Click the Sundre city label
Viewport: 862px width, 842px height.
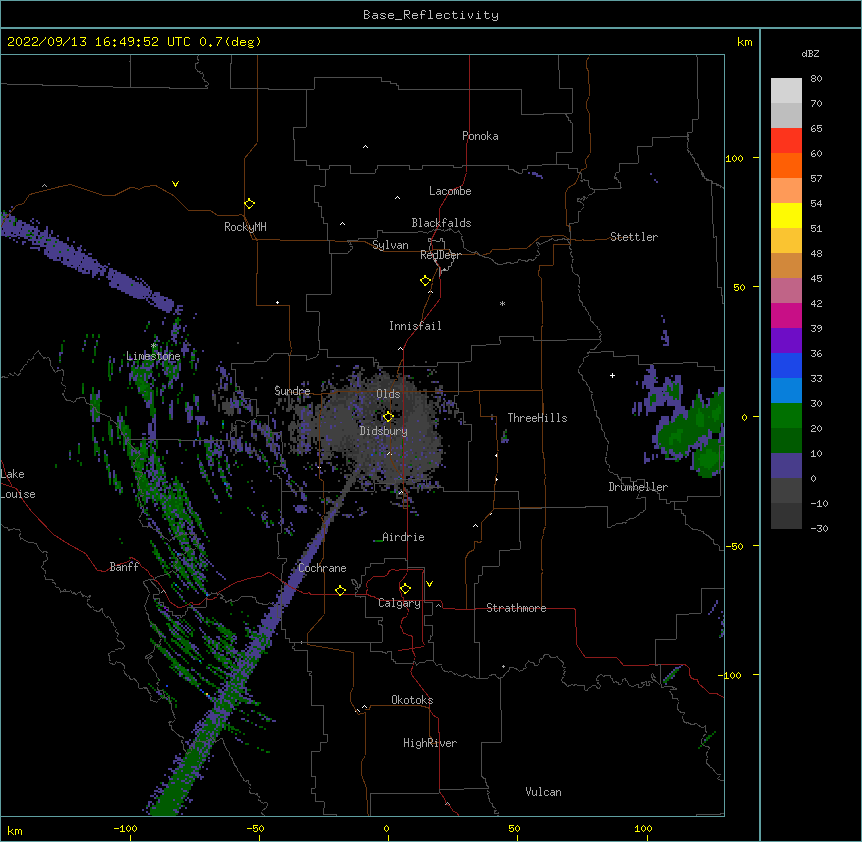[292, 391]
